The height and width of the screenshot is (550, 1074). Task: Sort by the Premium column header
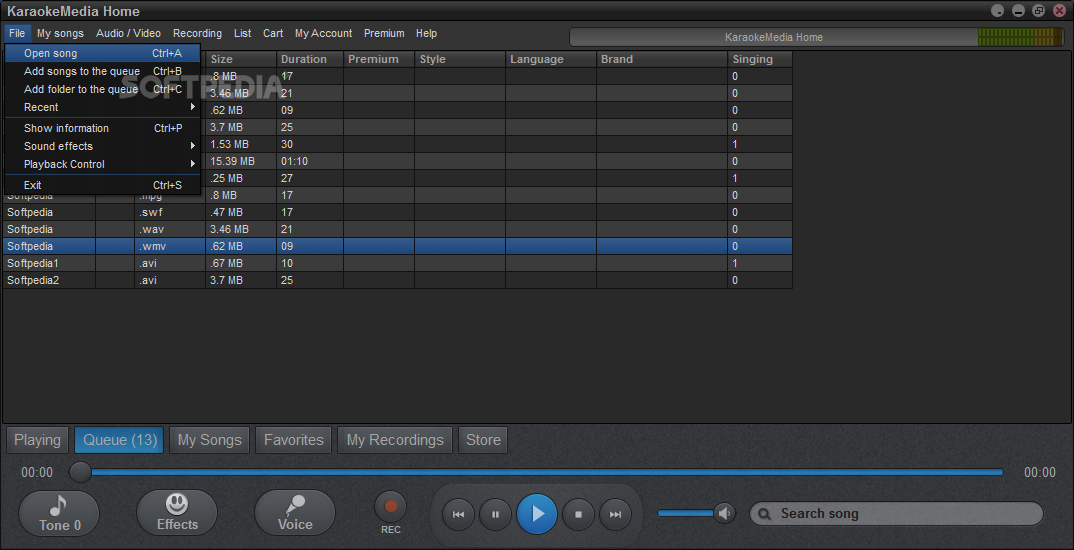tap(379, 59)
